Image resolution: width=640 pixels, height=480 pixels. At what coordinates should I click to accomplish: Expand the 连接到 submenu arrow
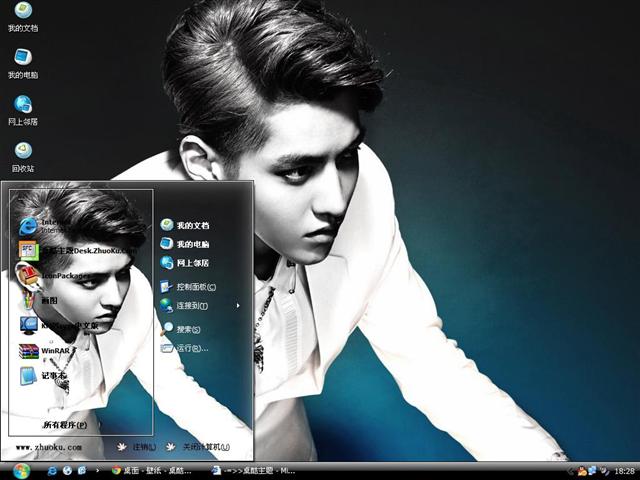point(238,305)
